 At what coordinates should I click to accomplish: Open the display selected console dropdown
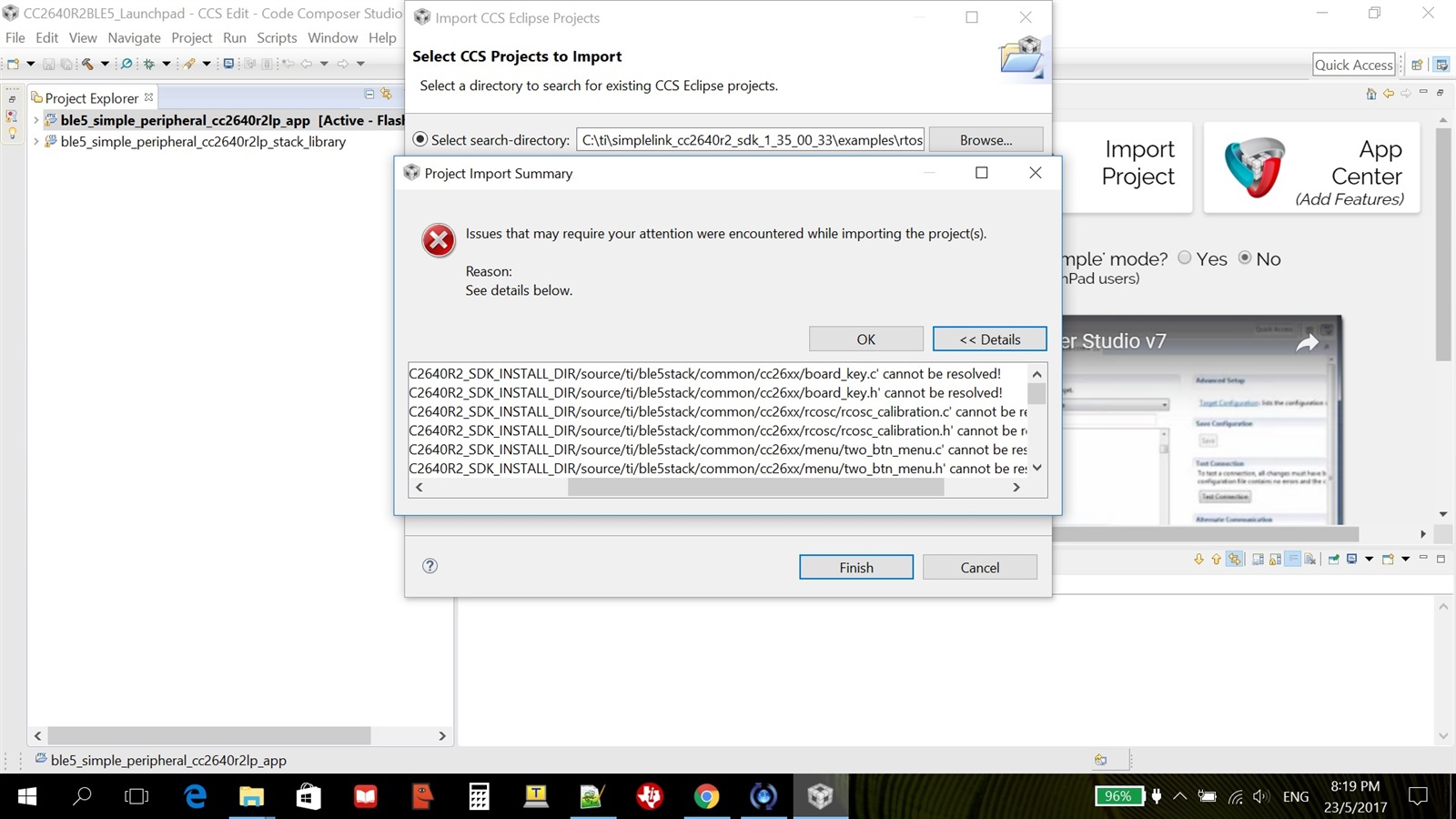[x=1369, y=559]
